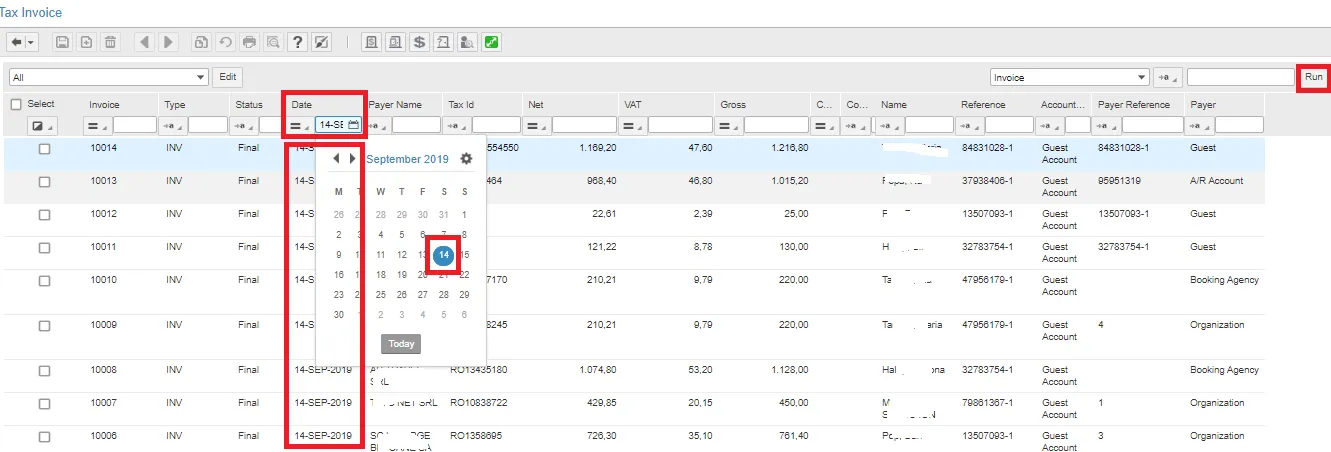The image size is (1331, 452).
Task: Click reference 37938406-1 cell
Action: (x=987, y=181)
